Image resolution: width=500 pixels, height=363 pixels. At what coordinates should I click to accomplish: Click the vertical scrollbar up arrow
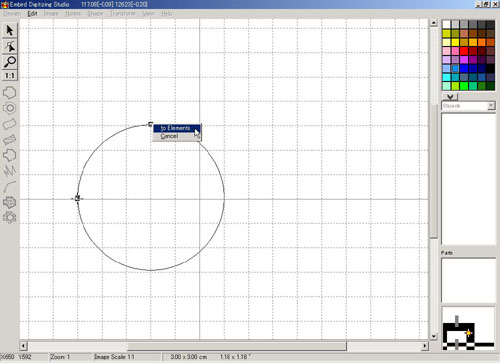point(433,23)
